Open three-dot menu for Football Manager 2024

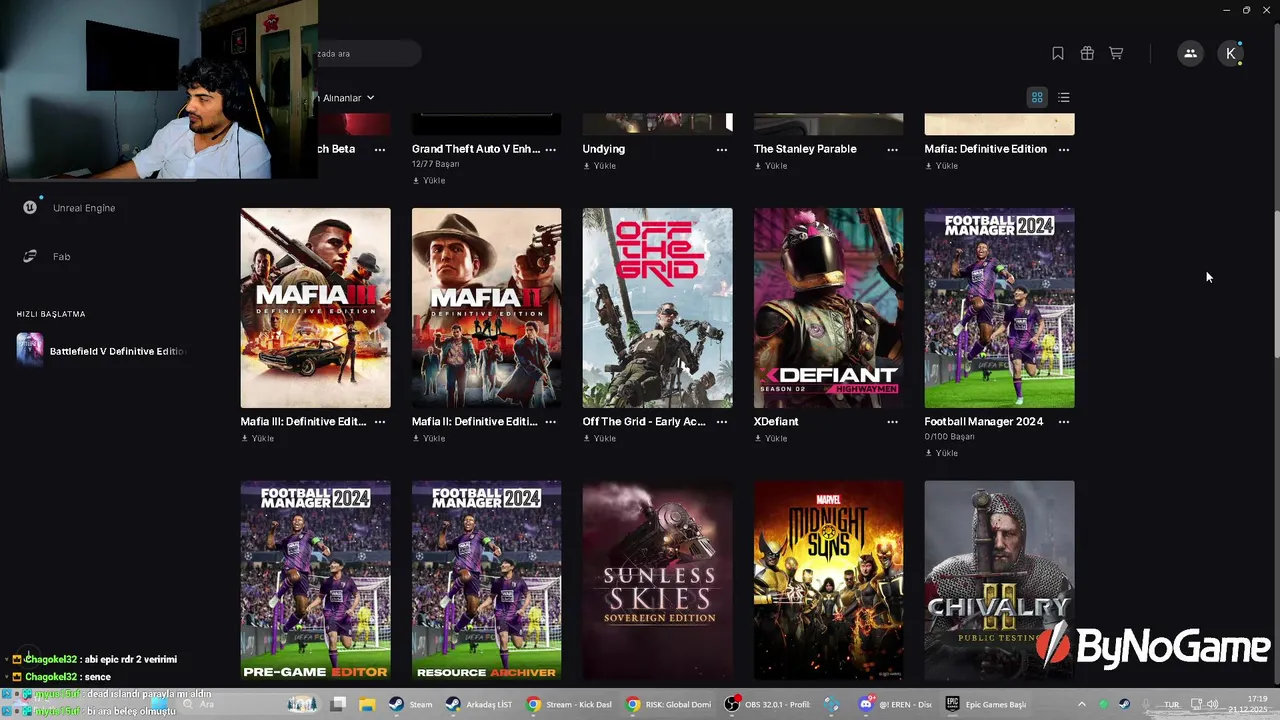(1064, 422)
